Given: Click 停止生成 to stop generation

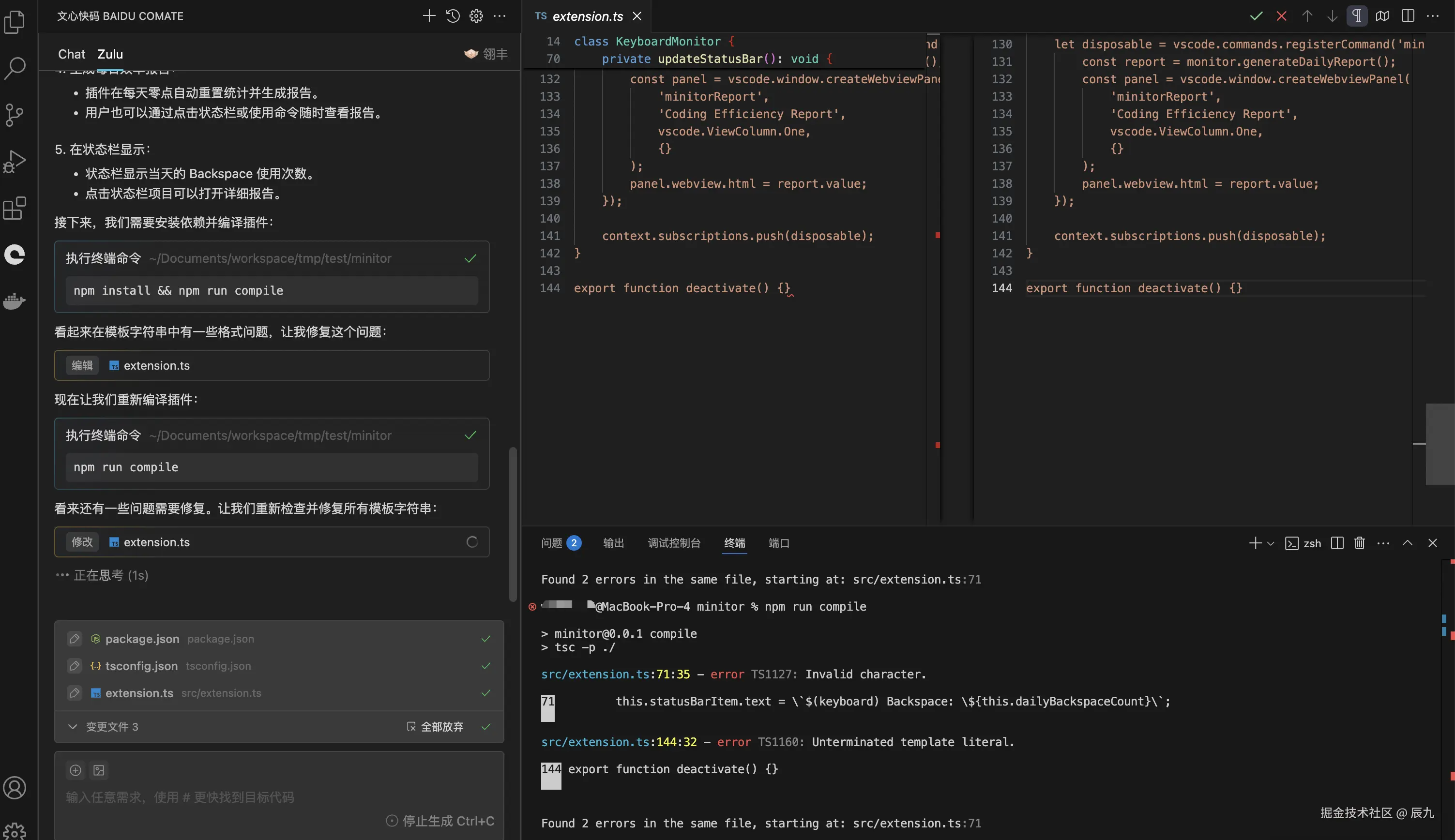Looking at the screenshot, I should click(440, 820).
